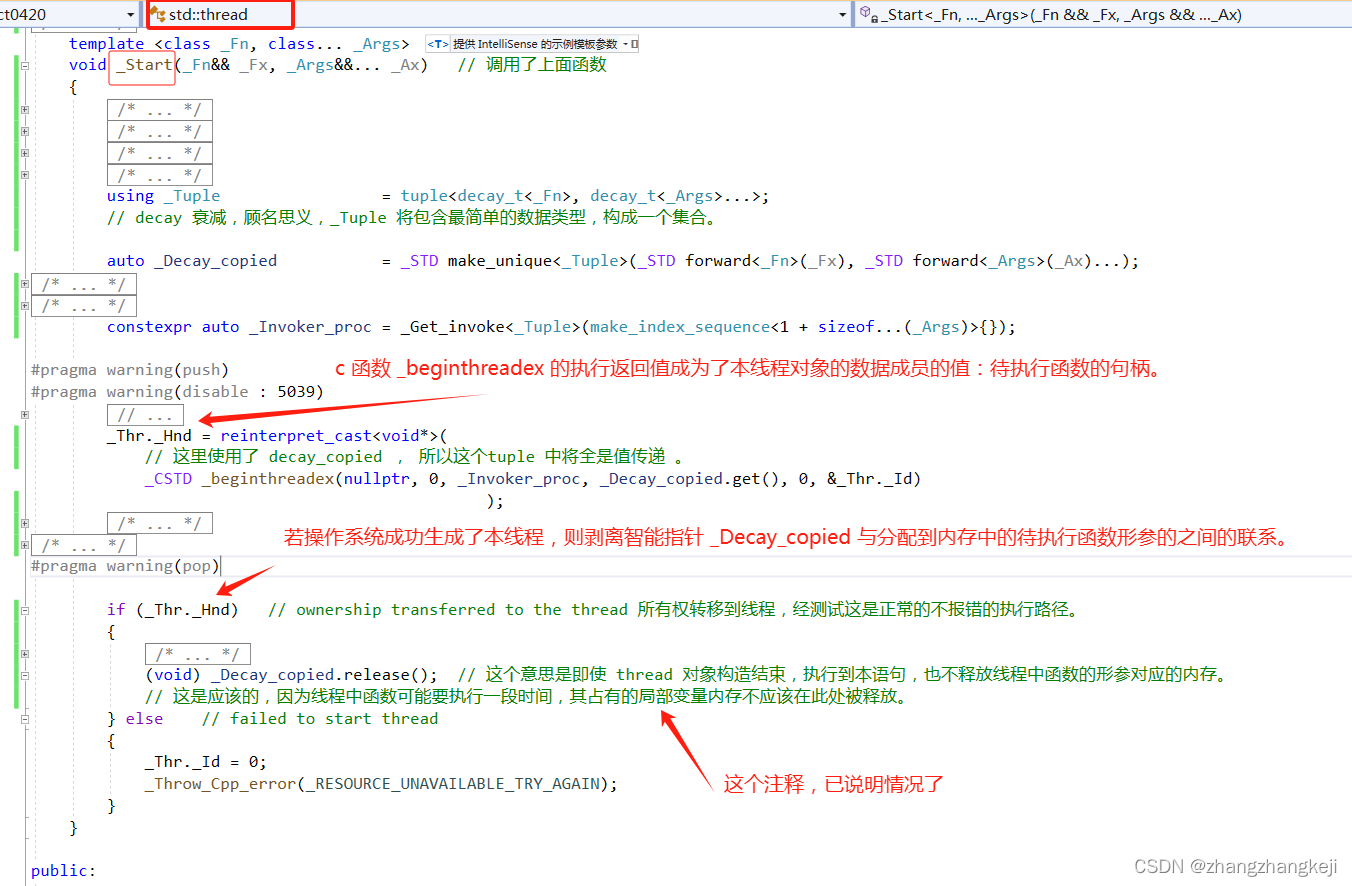Expand collapsed comment directly above using _Tuple
The image size is (1352, 886).
tap(25, 175)
